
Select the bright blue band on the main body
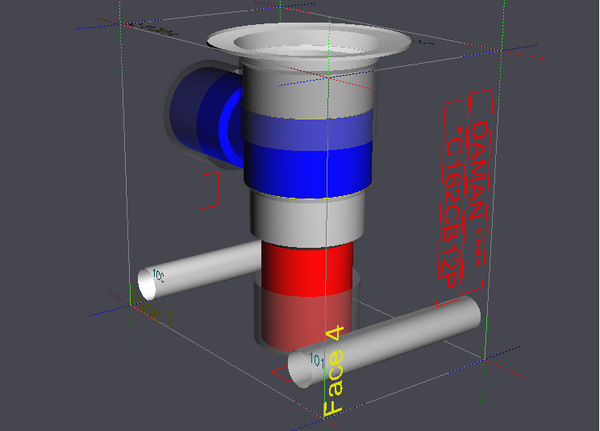(308, 171)
